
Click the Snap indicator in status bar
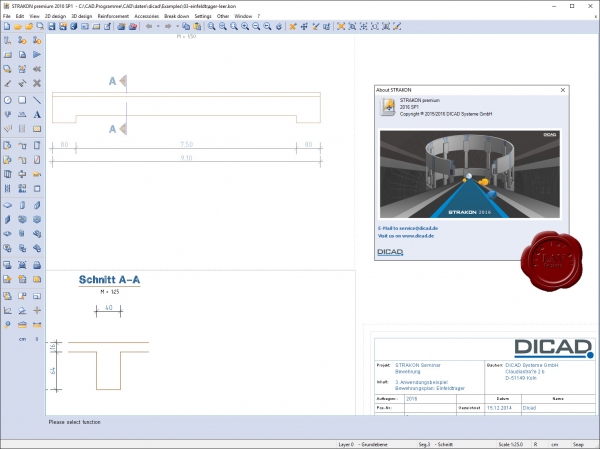coord(578,444)
